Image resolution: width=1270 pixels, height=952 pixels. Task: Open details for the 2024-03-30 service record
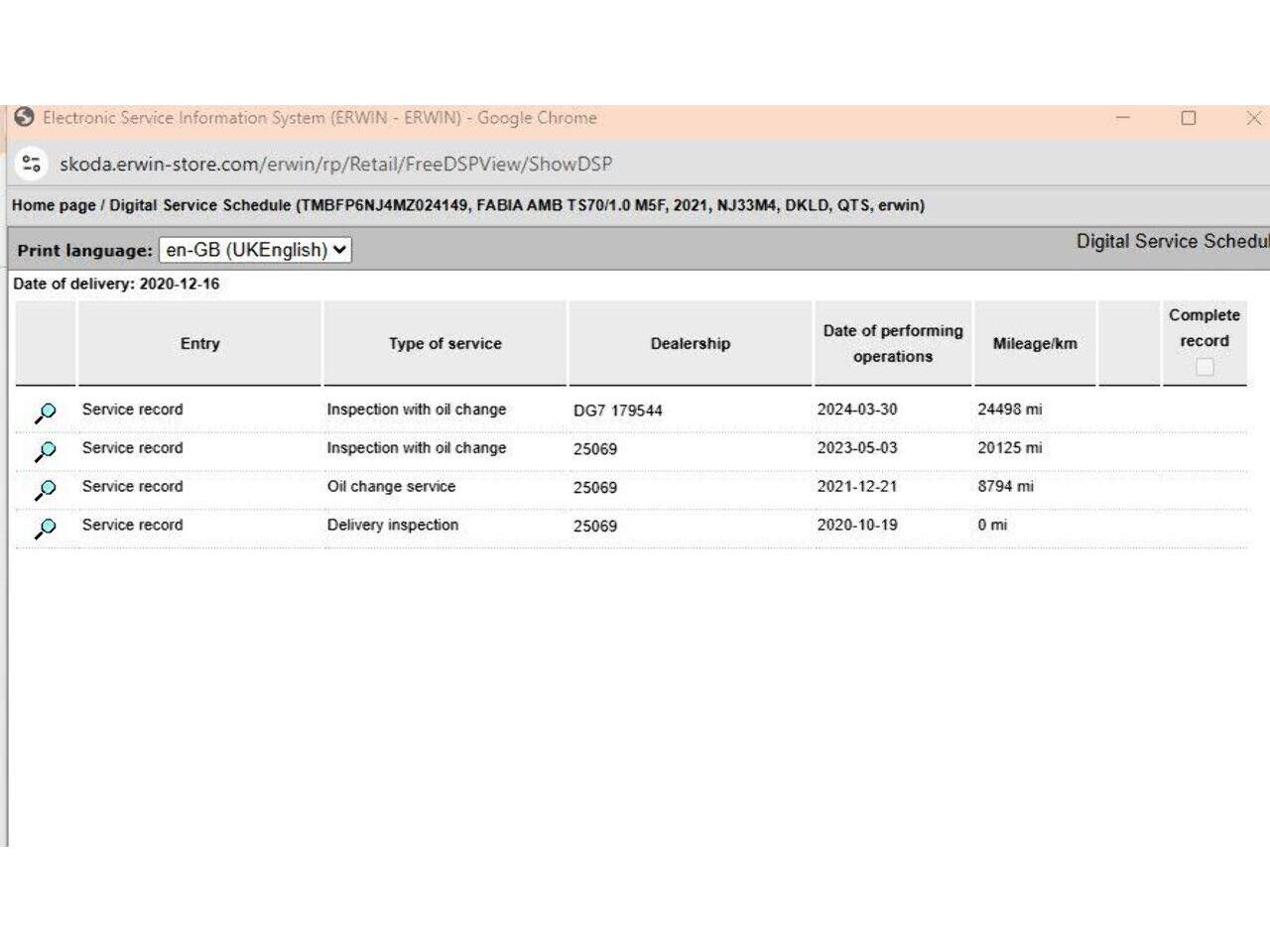[x=46, y=413]
